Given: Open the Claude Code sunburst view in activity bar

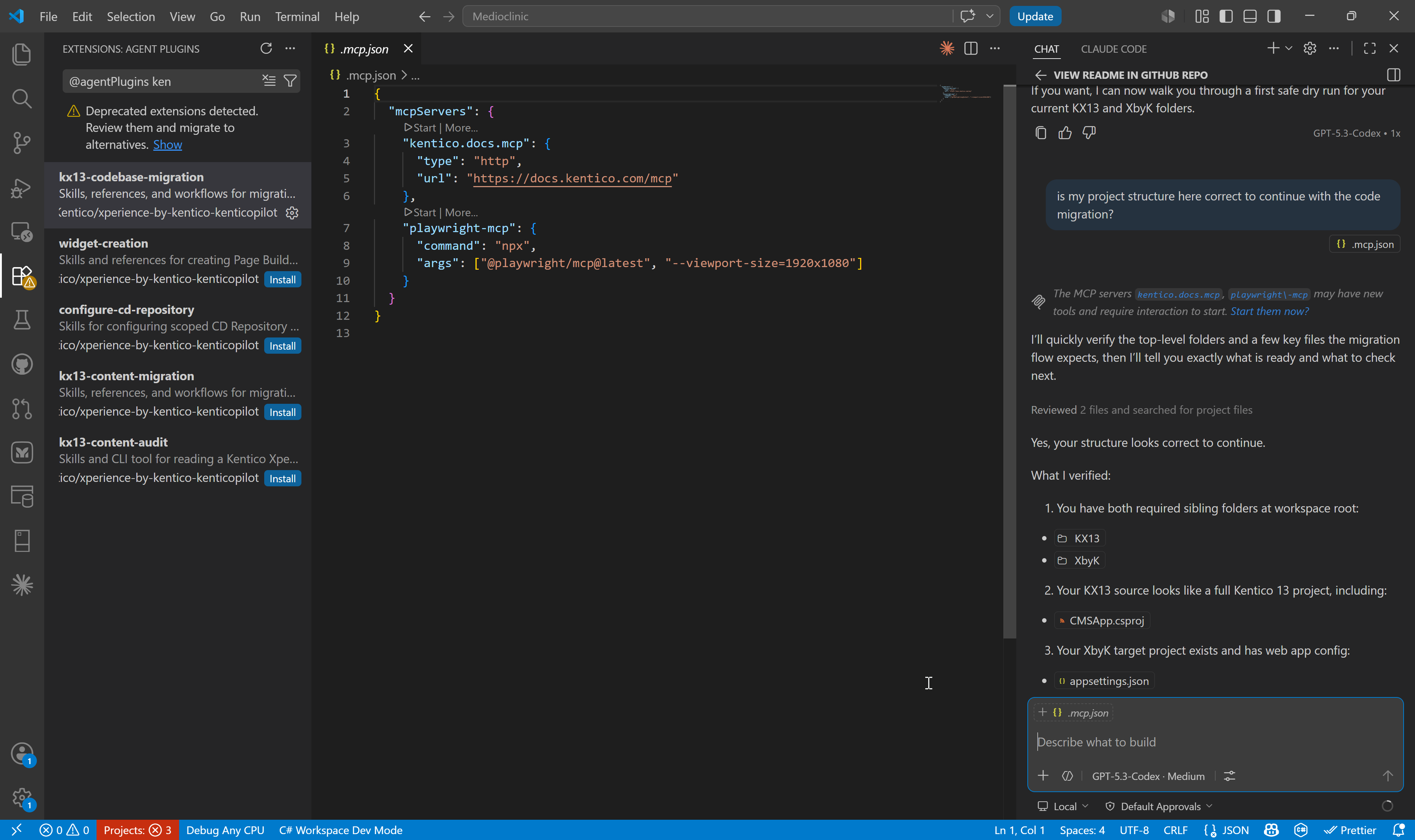Looking at the screenshot, I should [x=21, y=585].
